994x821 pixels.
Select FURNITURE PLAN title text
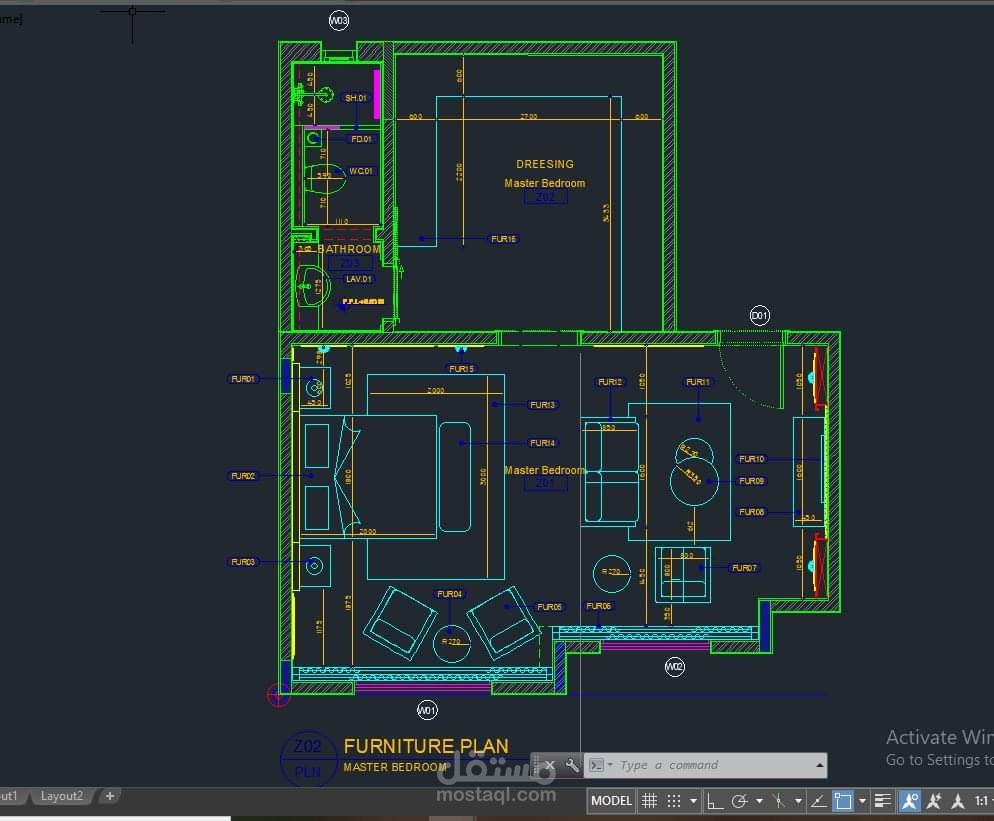tap(426, 746)
